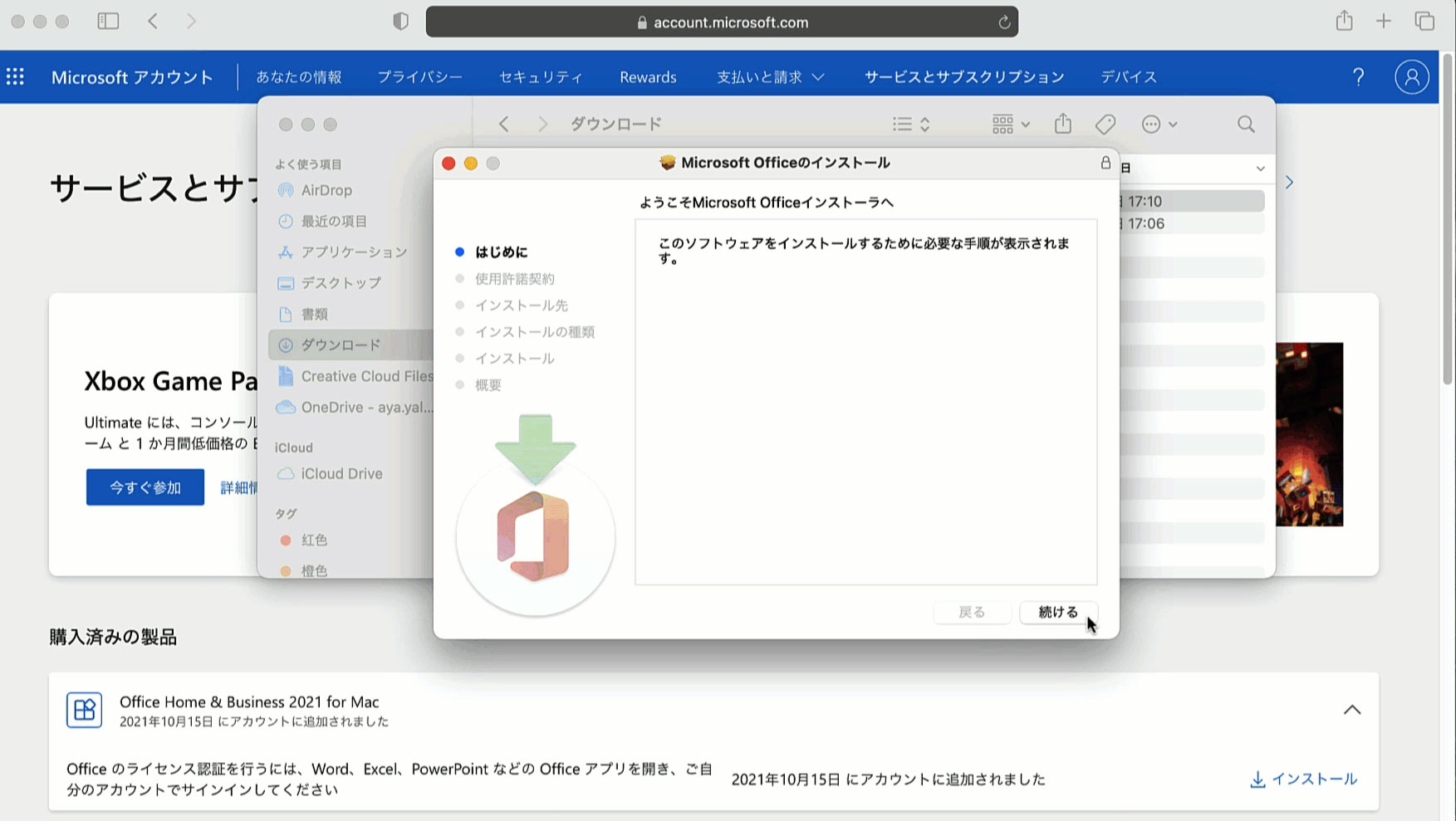Click the Safari address bar
Image resolution: width=1456 pixels, height=821 pixels.
(x=722, y=22)
